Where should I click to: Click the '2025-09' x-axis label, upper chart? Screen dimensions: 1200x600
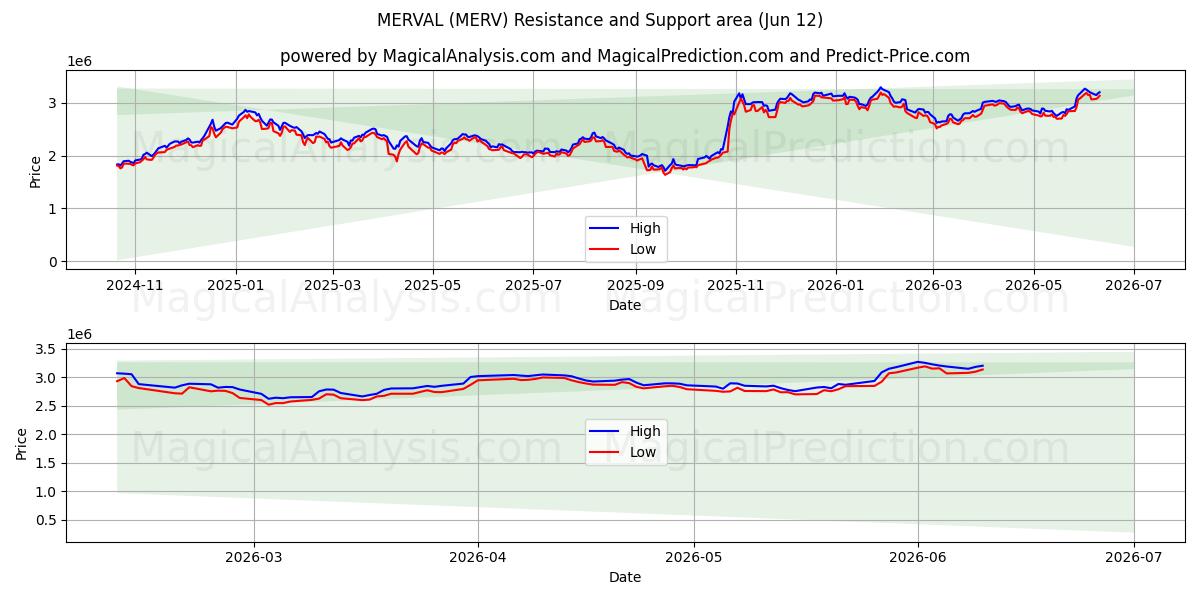[635, 285]
